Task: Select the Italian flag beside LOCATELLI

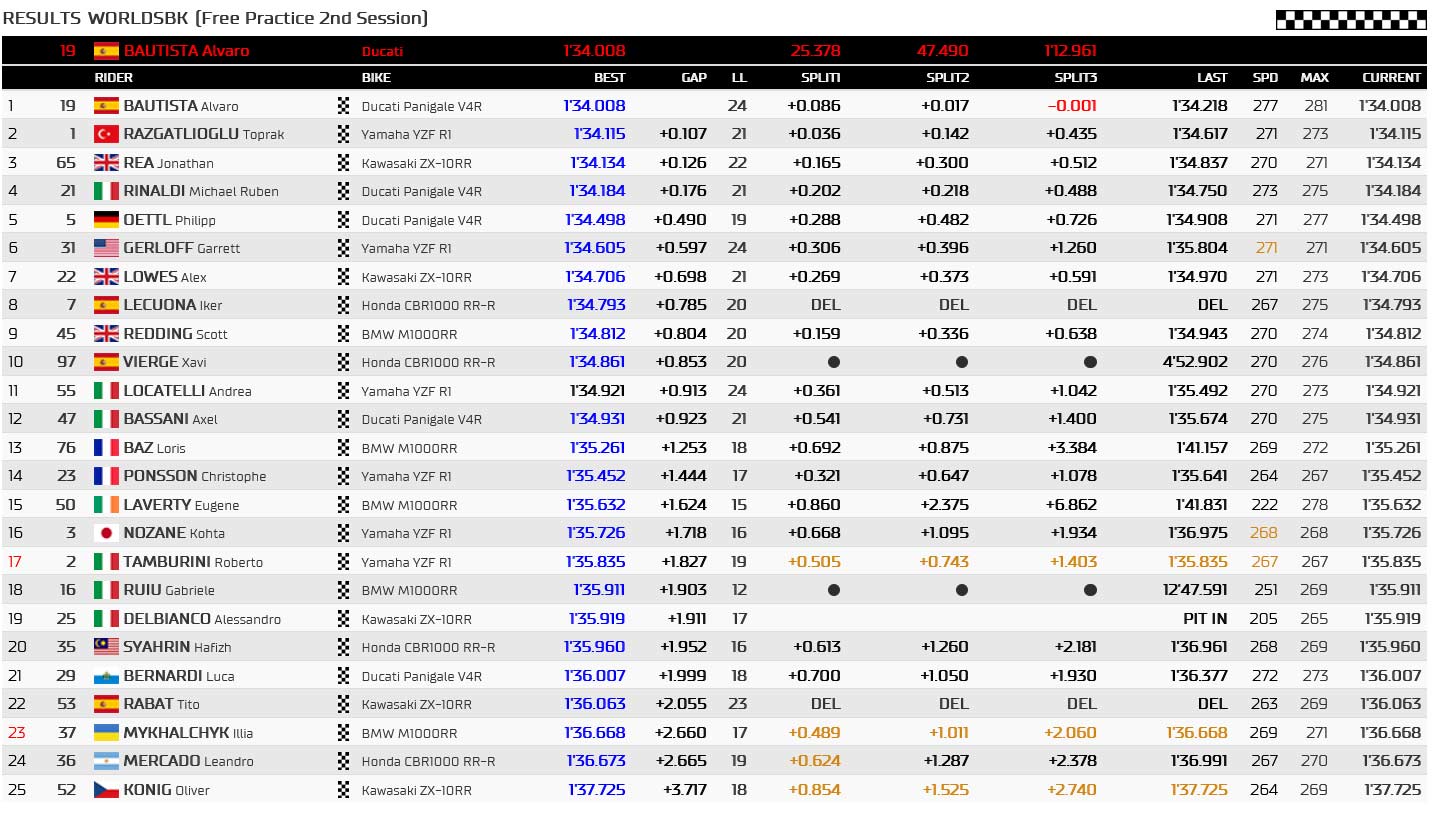Action: [x=106, y=390]
